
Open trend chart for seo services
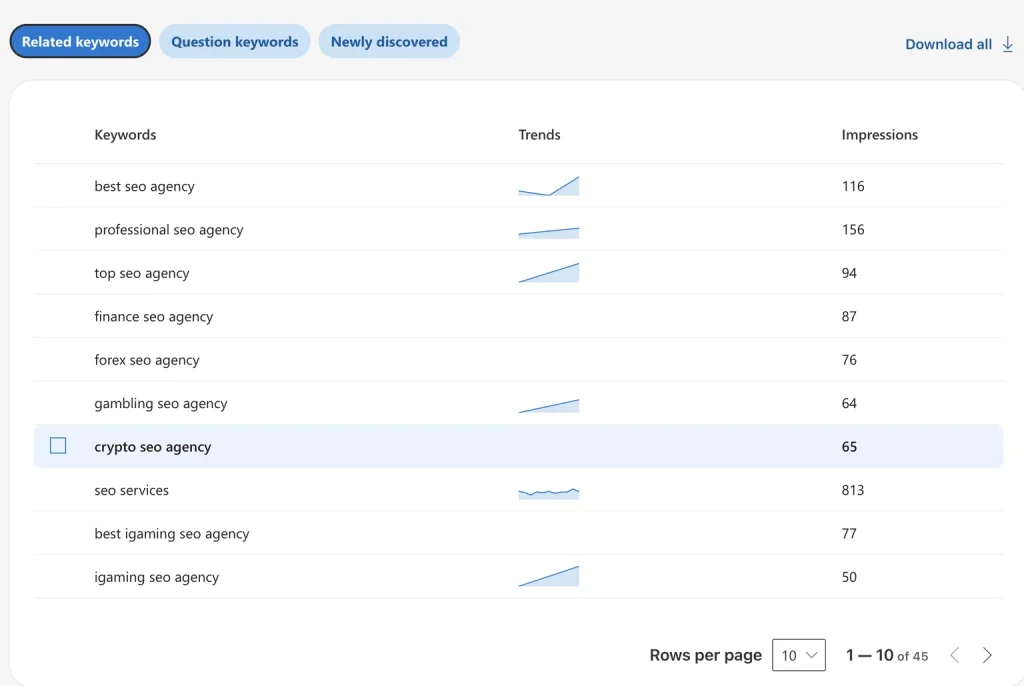click(549, 493)
